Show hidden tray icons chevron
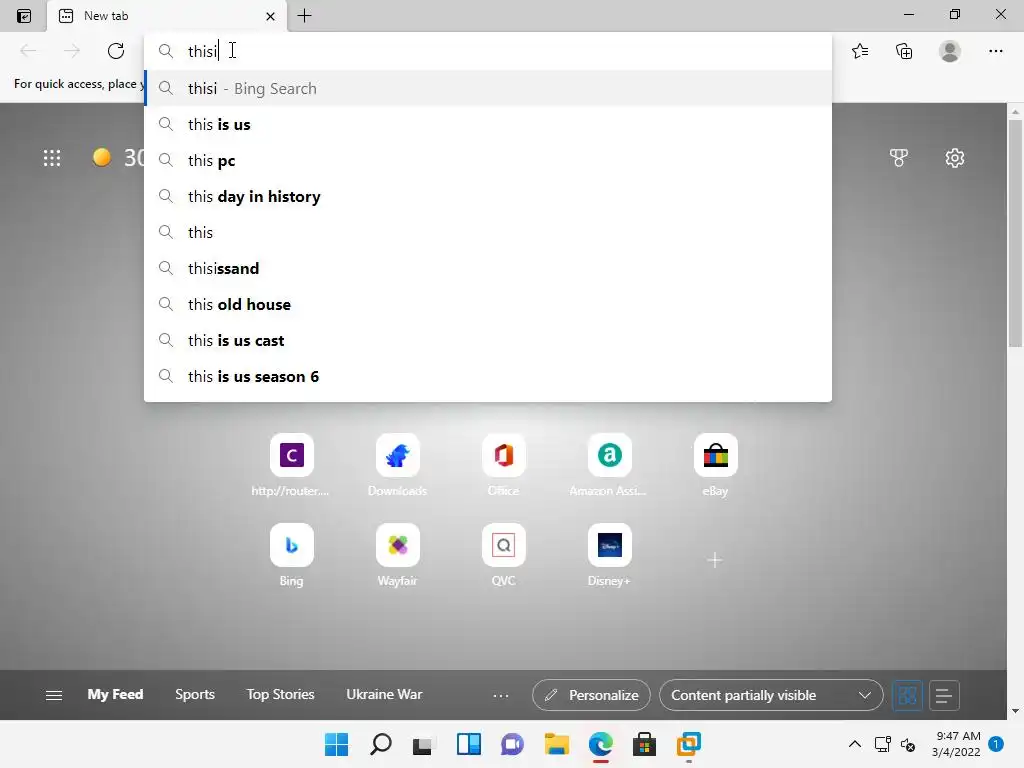Image resolution: width=1024 pixels, height=768 pixels. click(x=854, y=744)
